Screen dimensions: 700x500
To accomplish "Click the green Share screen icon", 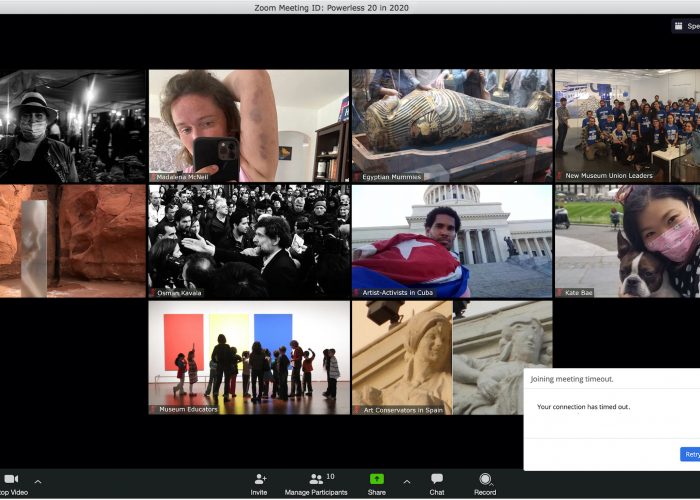I will tap(377, 479).
